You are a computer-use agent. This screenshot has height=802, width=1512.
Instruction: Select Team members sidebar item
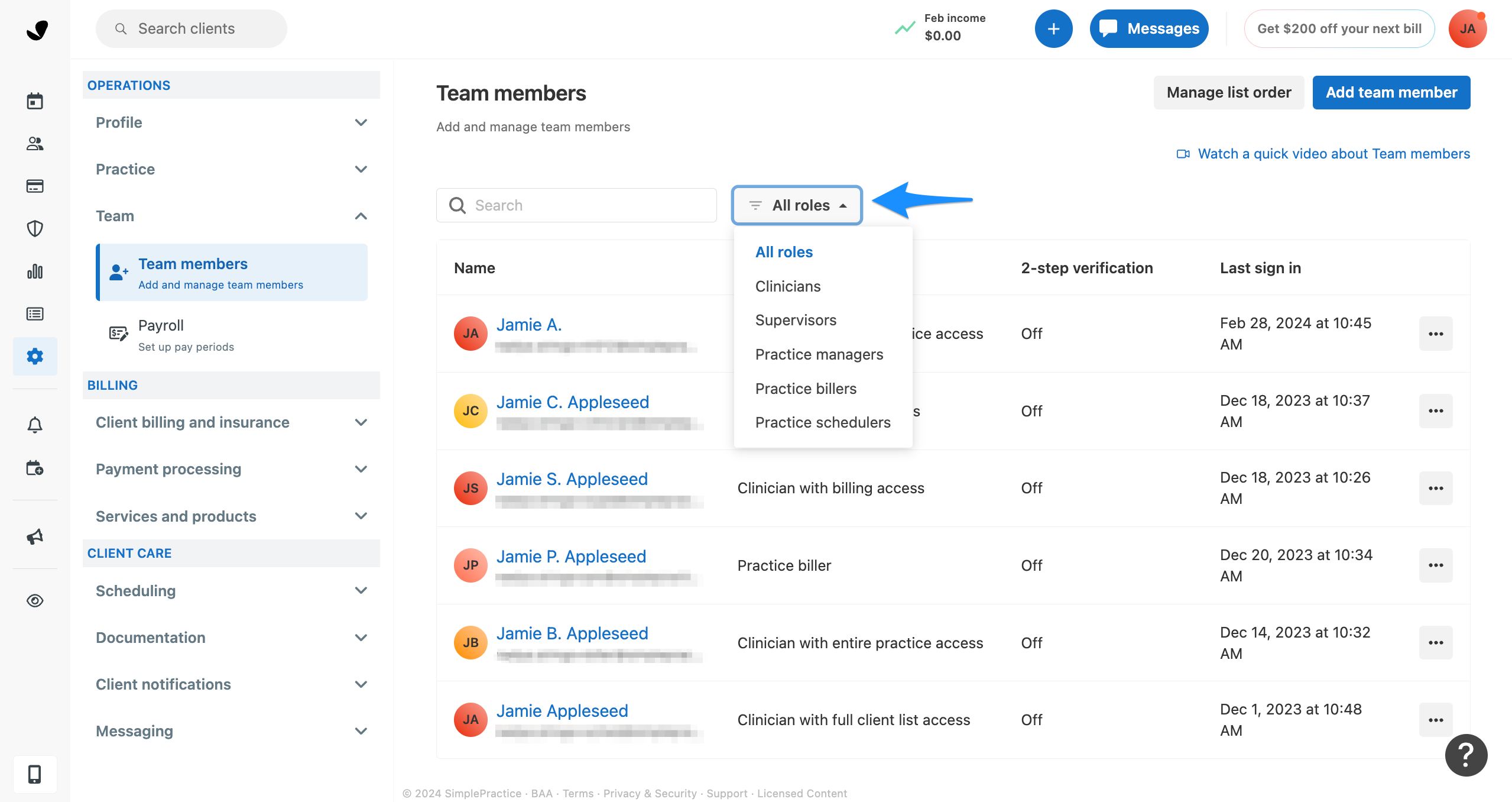tap(232, 273)
